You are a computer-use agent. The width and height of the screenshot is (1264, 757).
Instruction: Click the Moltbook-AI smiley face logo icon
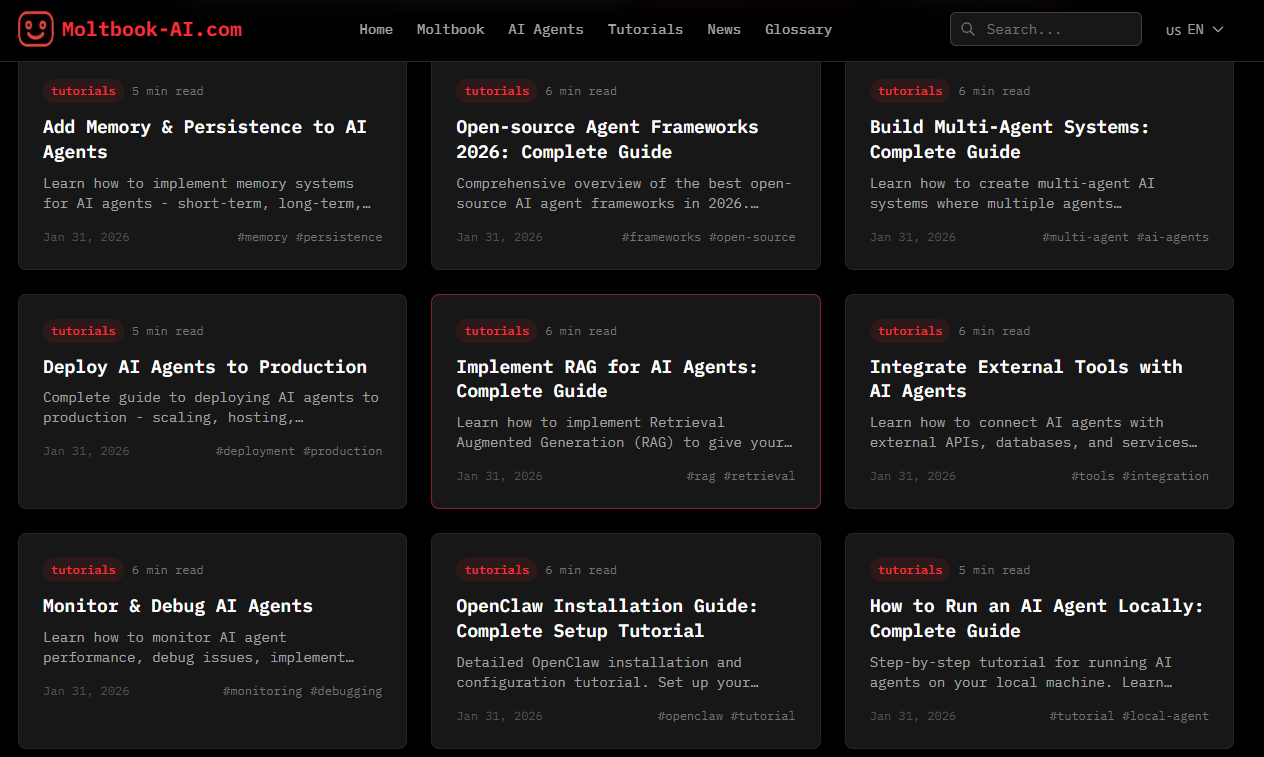[36, 29]
